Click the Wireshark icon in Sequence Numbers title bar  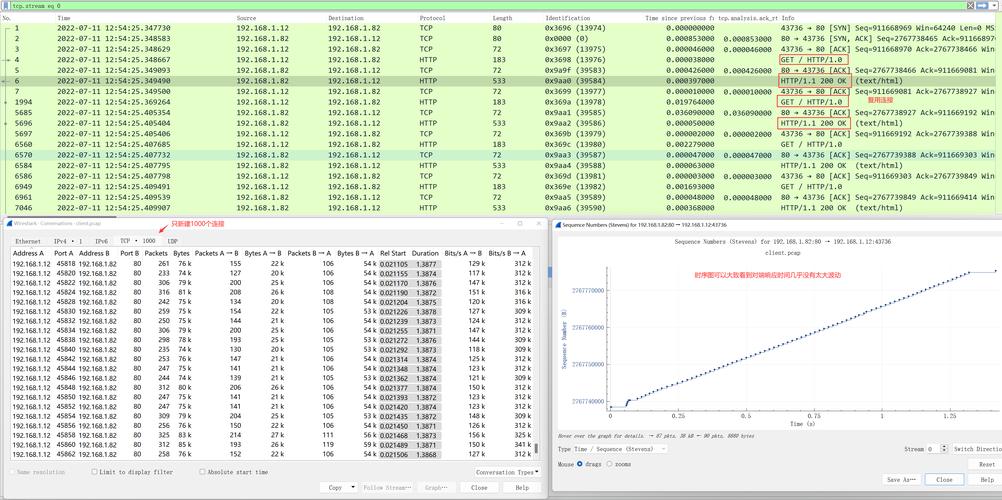pos(559,225)
